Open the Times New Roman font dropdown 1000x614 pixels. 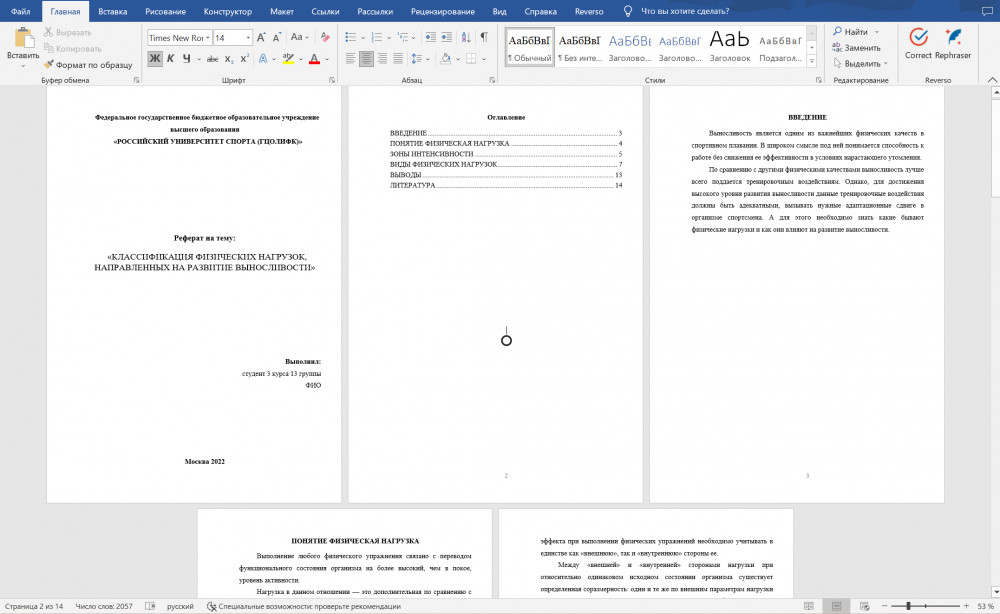tap(208, 38)
